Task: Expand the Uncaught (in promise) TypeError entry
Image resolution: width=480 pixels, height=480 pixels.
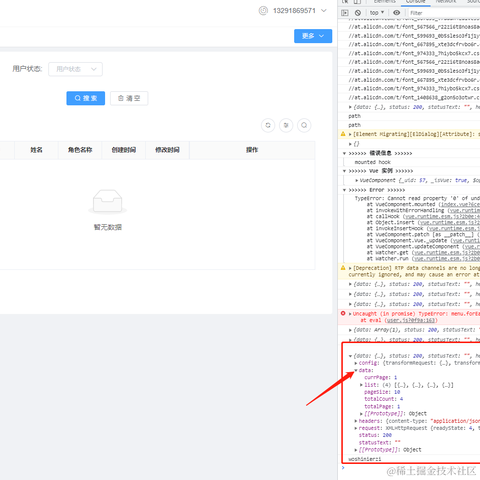Action: pos(350,314)
